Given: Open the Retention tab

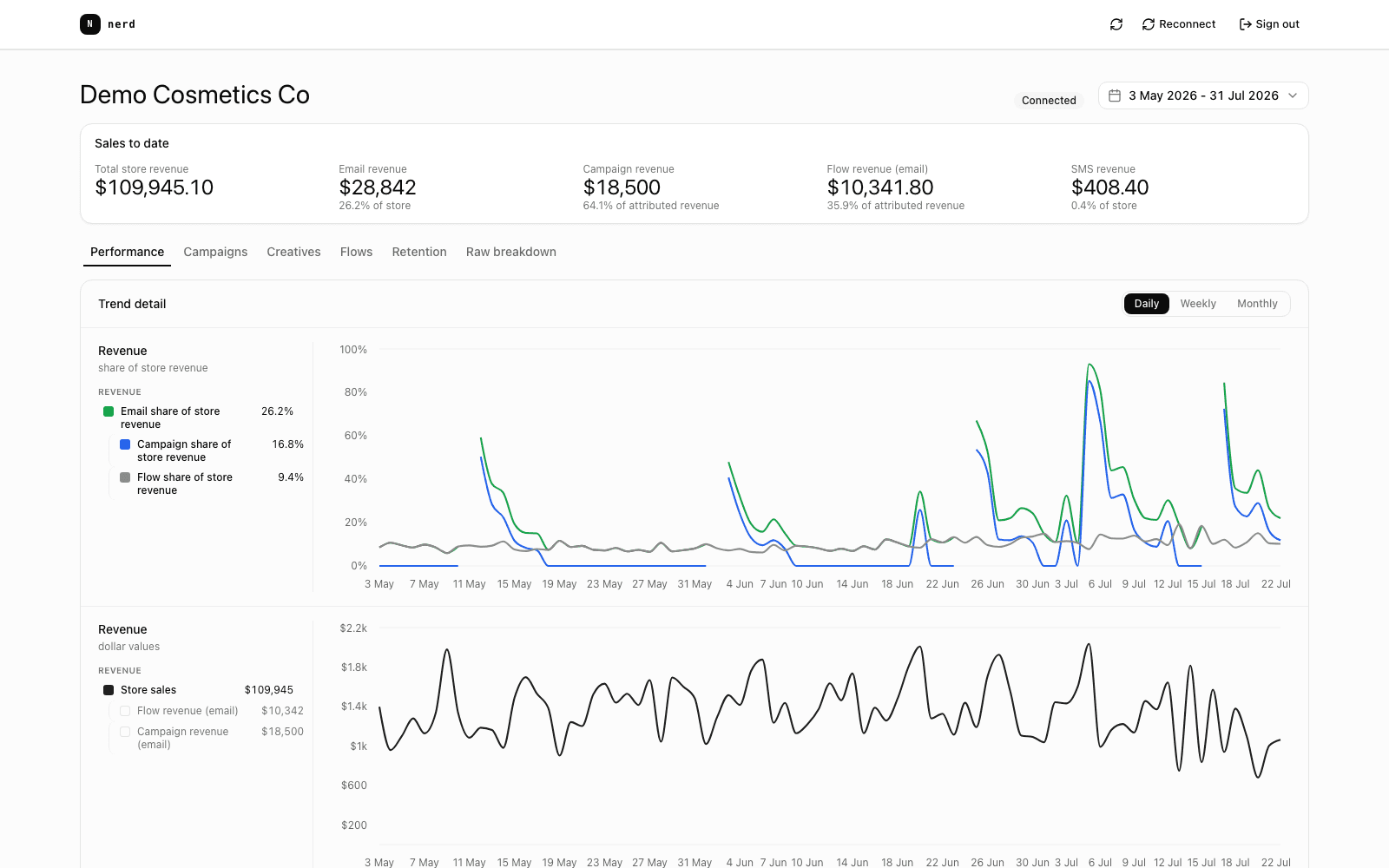Looking at the screenshot, I should point(419,252).
